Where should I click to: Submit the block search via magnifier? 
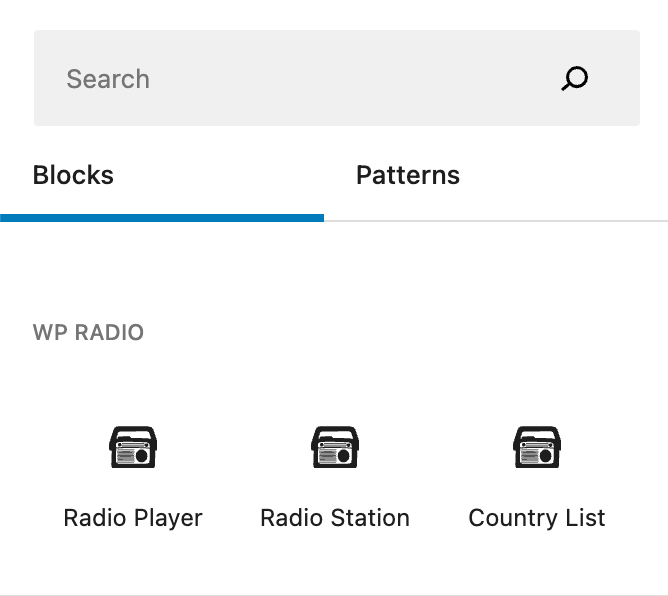[x=575, y=79]
